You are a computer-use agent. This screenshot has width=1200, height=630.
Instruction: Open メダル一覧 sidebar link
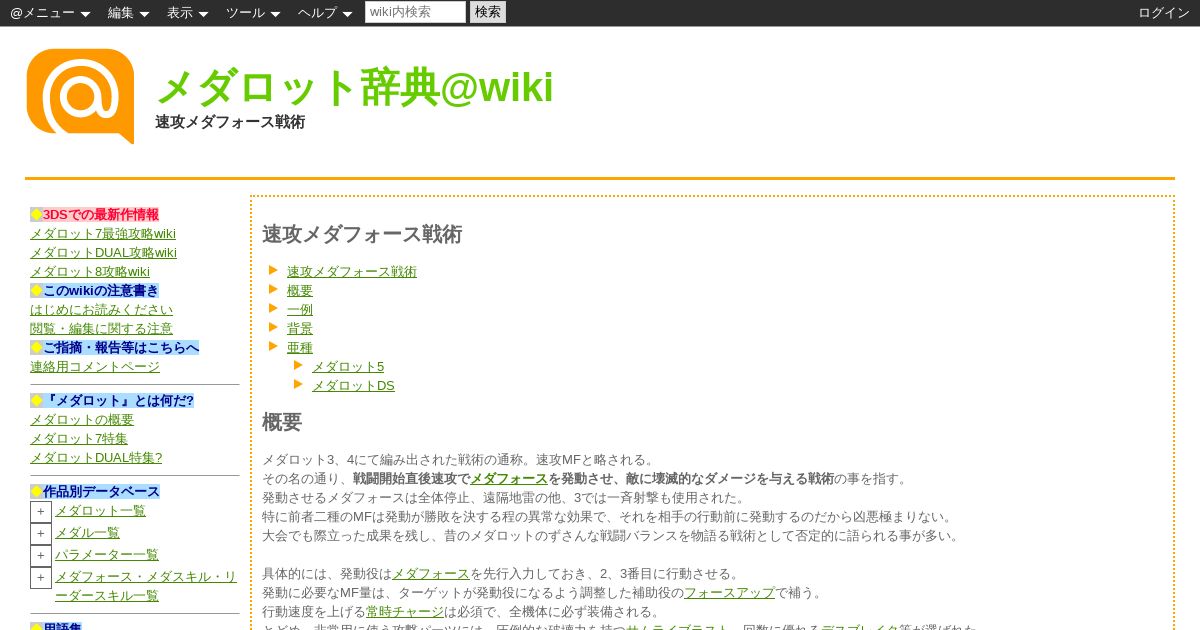87,533
